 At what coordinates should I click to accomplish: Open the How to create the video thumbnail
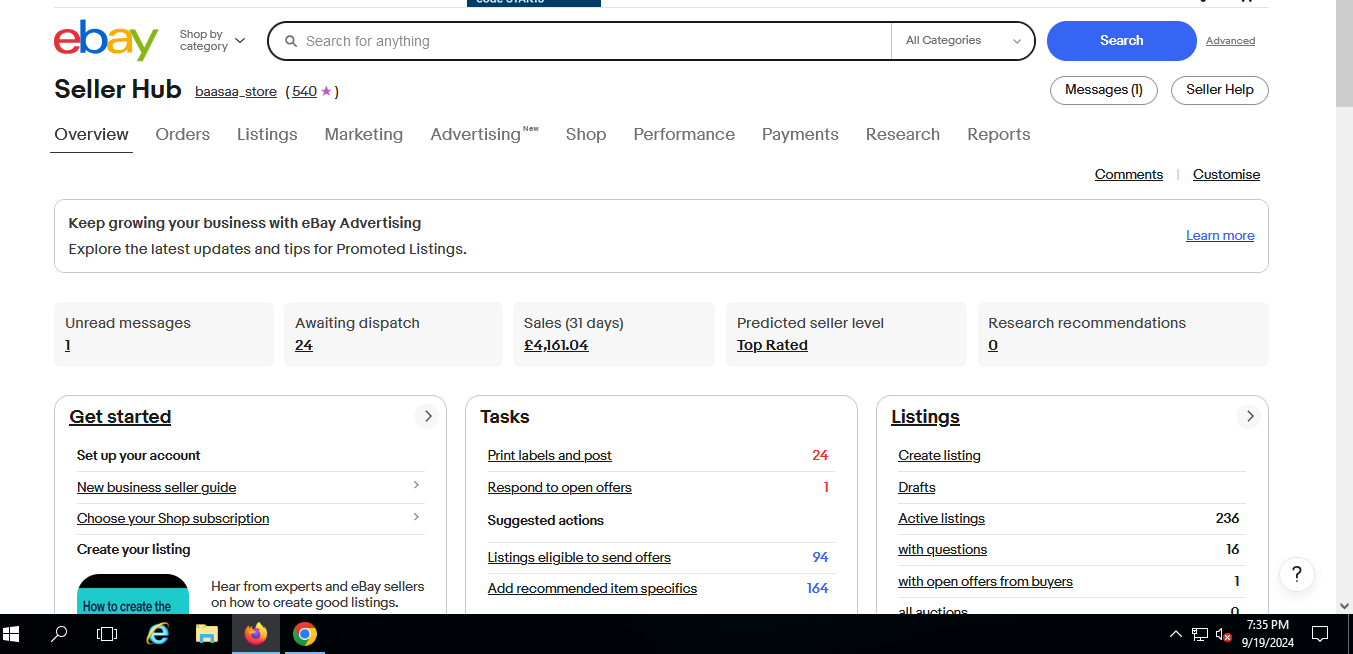tap(133, 594)
